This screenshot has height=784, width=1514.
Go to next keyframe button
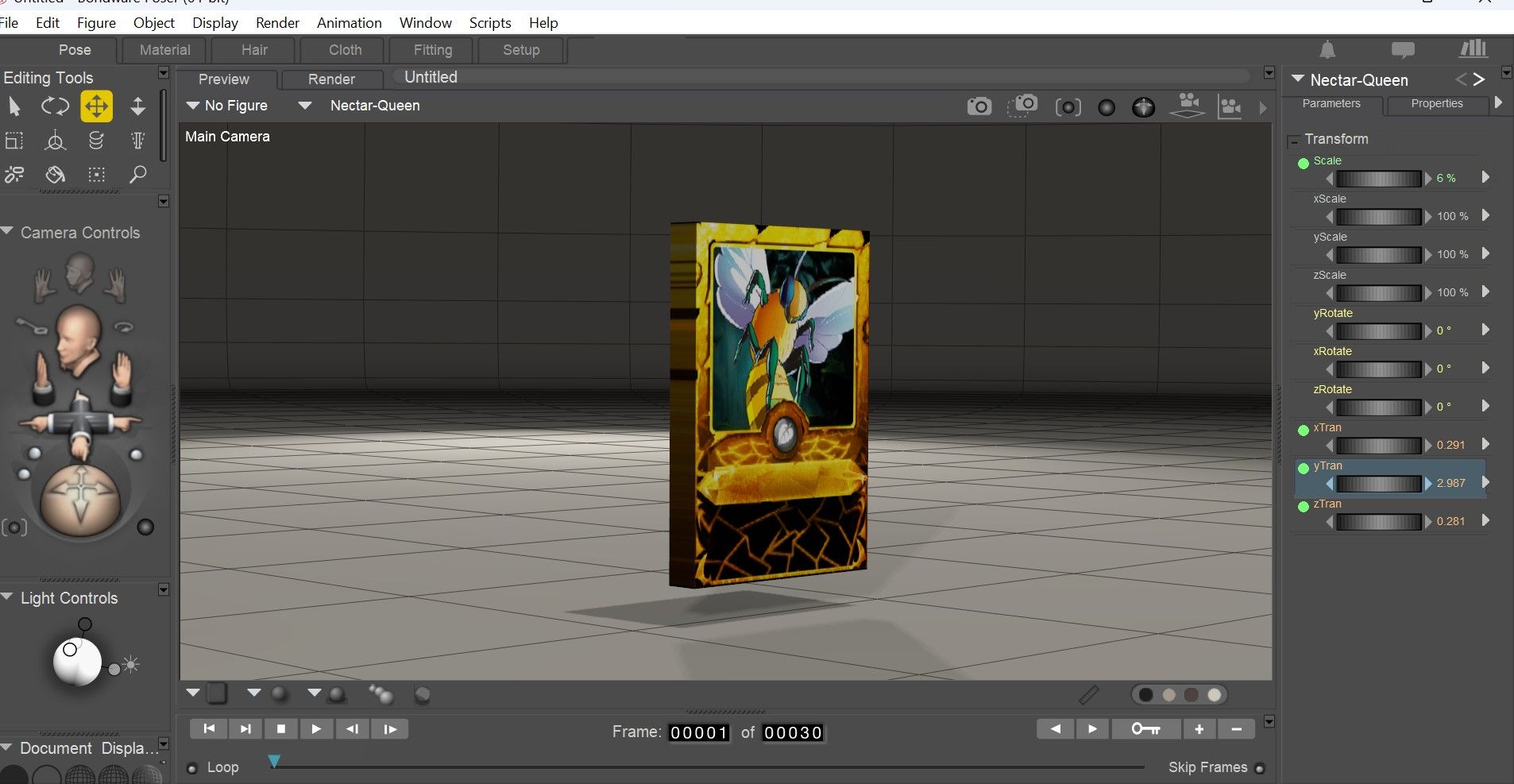[x=1092, y=729]
